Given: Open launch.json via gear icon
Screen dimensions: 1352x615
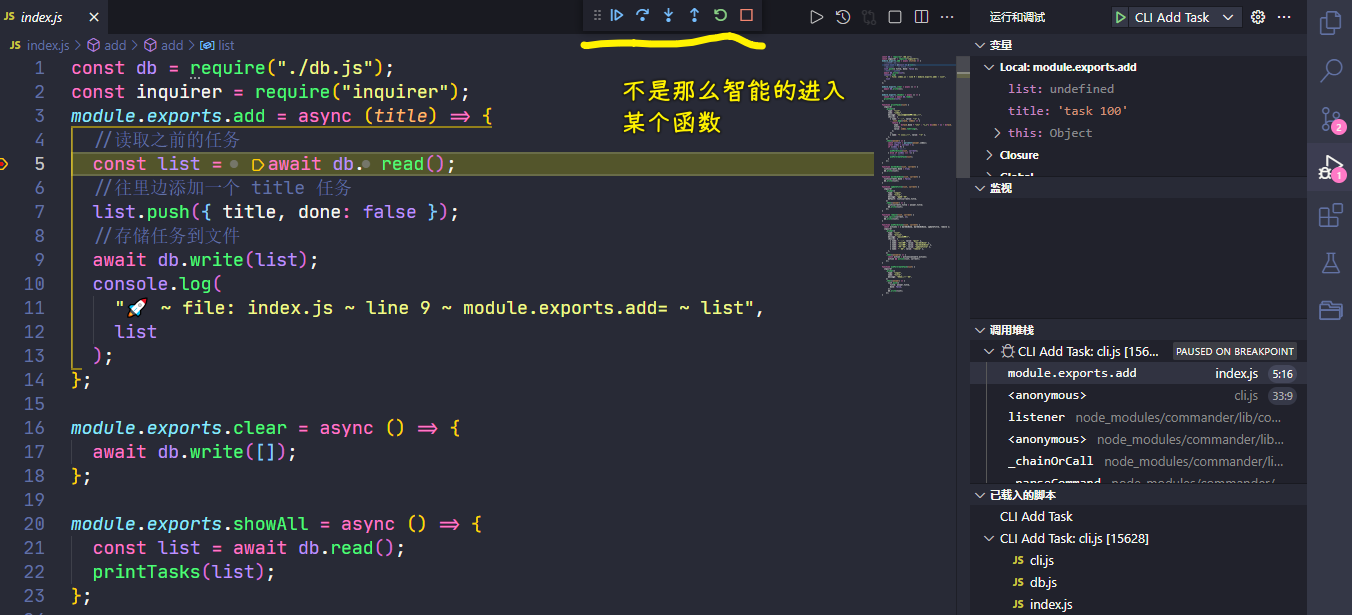Looking at the screenshot, I should pyautogui.click(x=1259, y=17).
